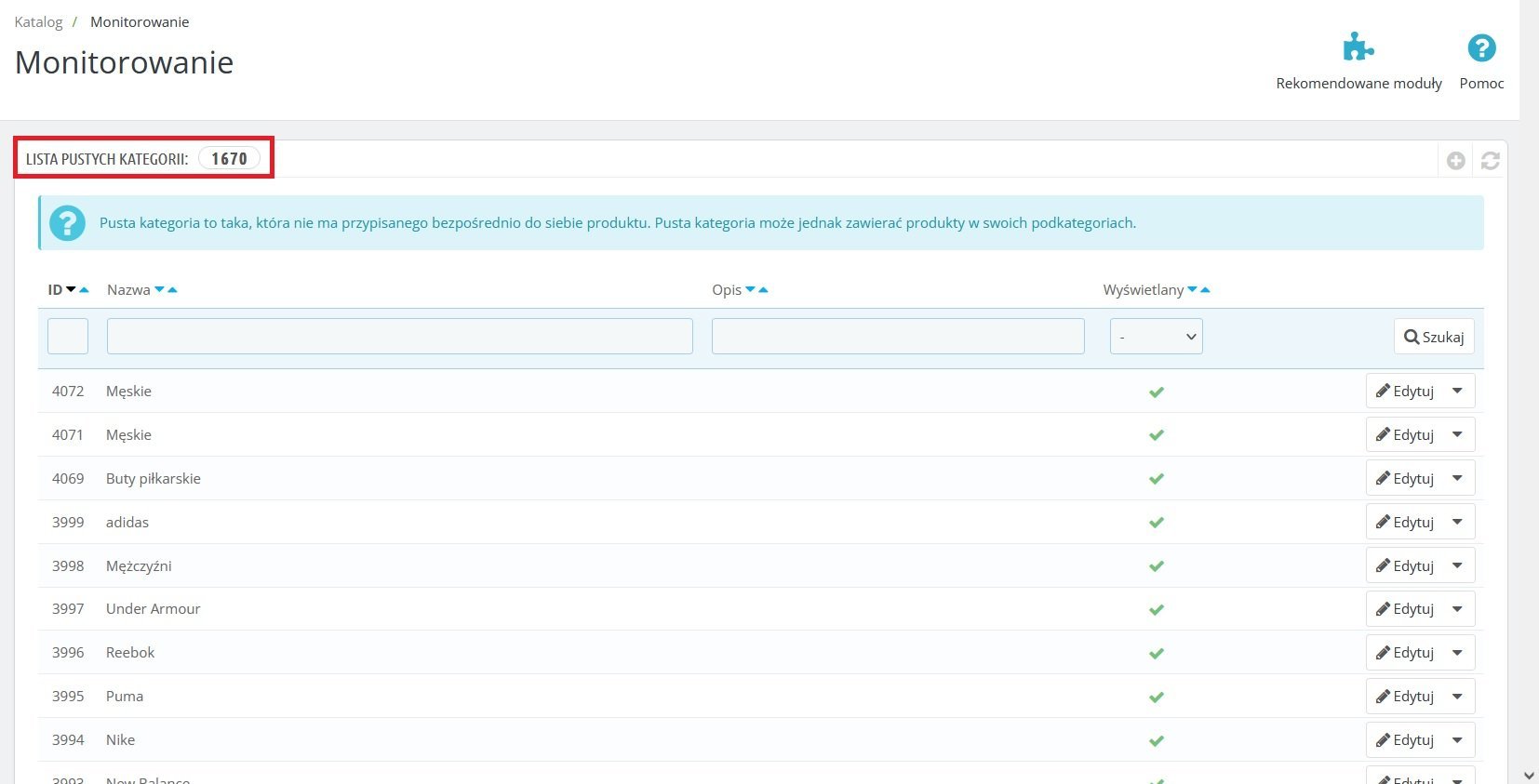This screenshot has height=784, width=1539.
Task: Click into the Nazwa filter field
Action: pyautogui.click(x=400, y=336)
